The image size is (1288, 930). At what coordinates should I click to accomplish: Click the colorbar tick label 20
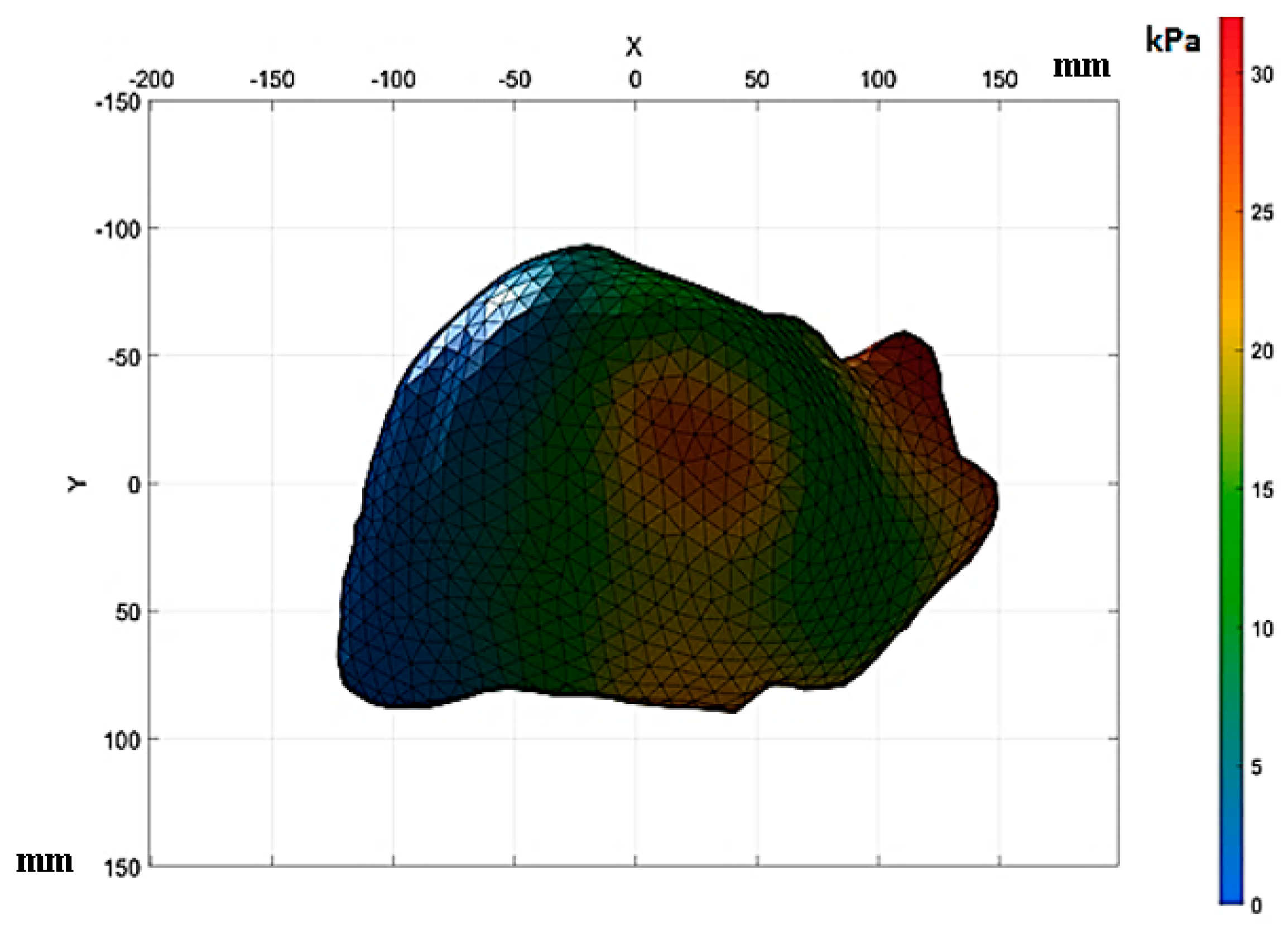click(1262, 351)
